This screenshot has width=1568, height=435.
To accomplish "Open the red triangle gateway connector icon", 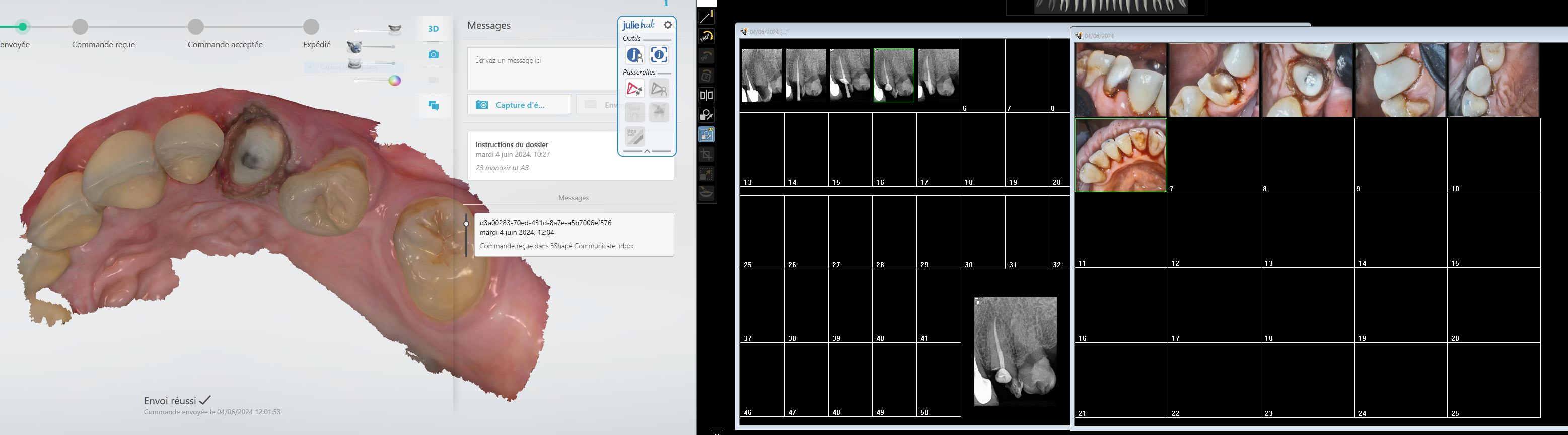I will tap(634, 89).
